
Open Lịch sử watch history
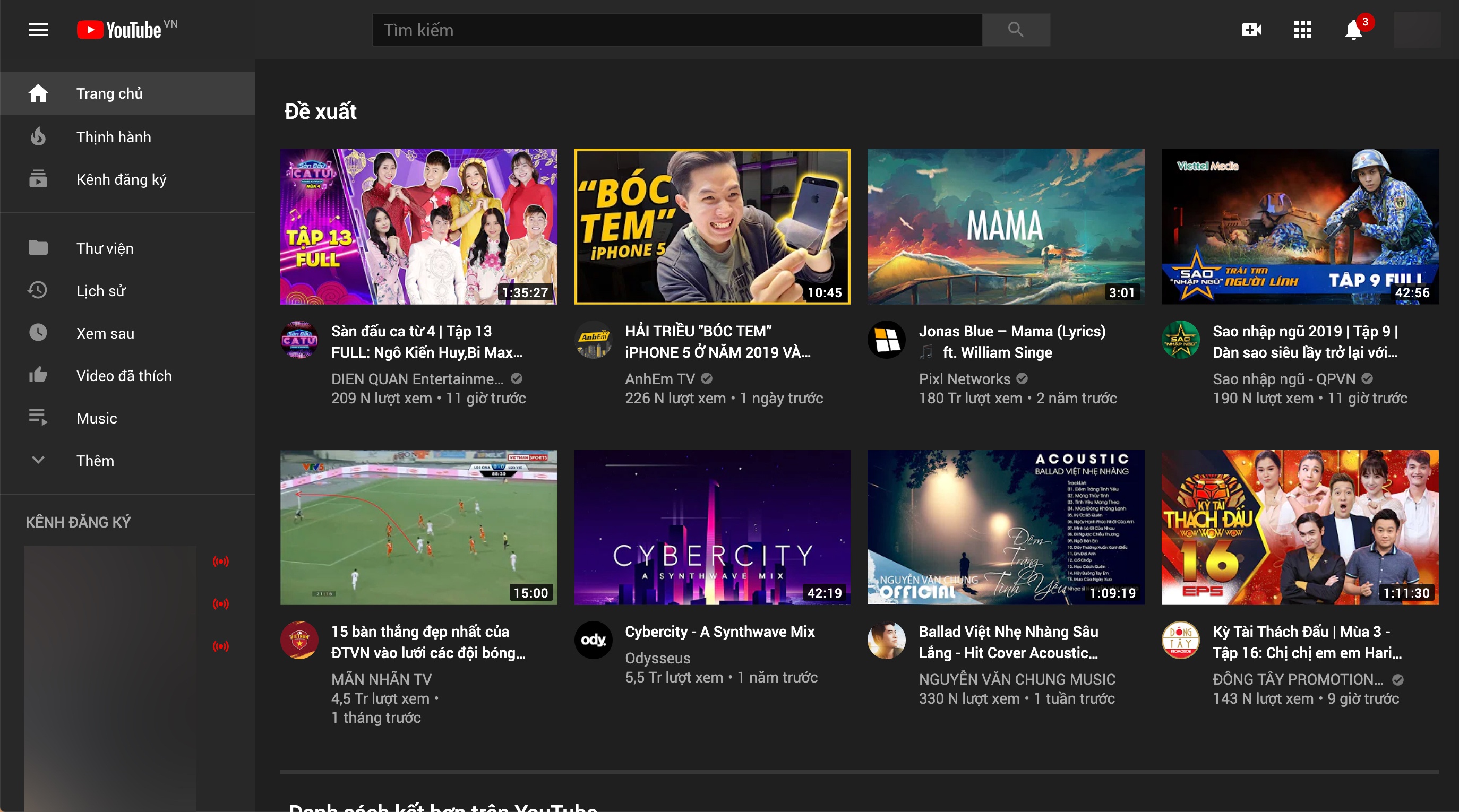tap(100, 290)
